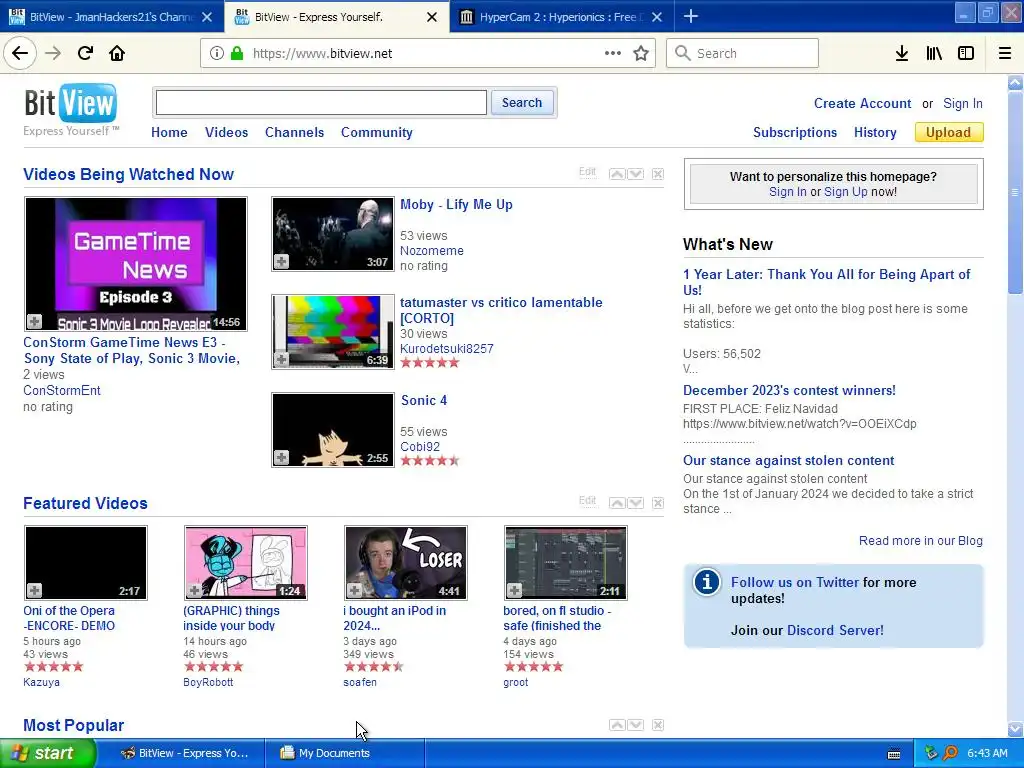Click the page scrollbar up arrow
1024x768 pixels.
(x=1016, y=82)
